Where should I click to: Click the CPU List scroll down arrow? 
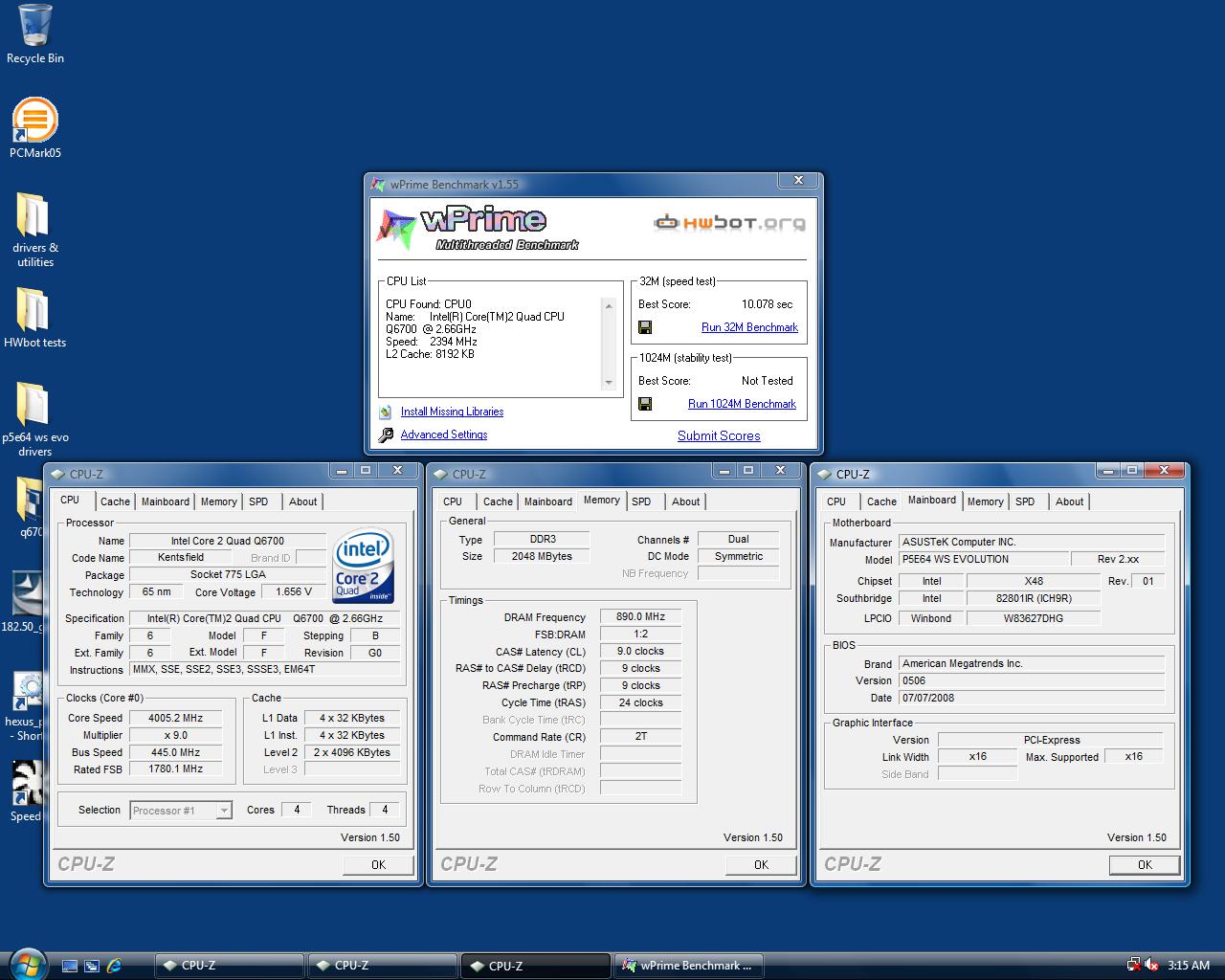tap(609, 383)
